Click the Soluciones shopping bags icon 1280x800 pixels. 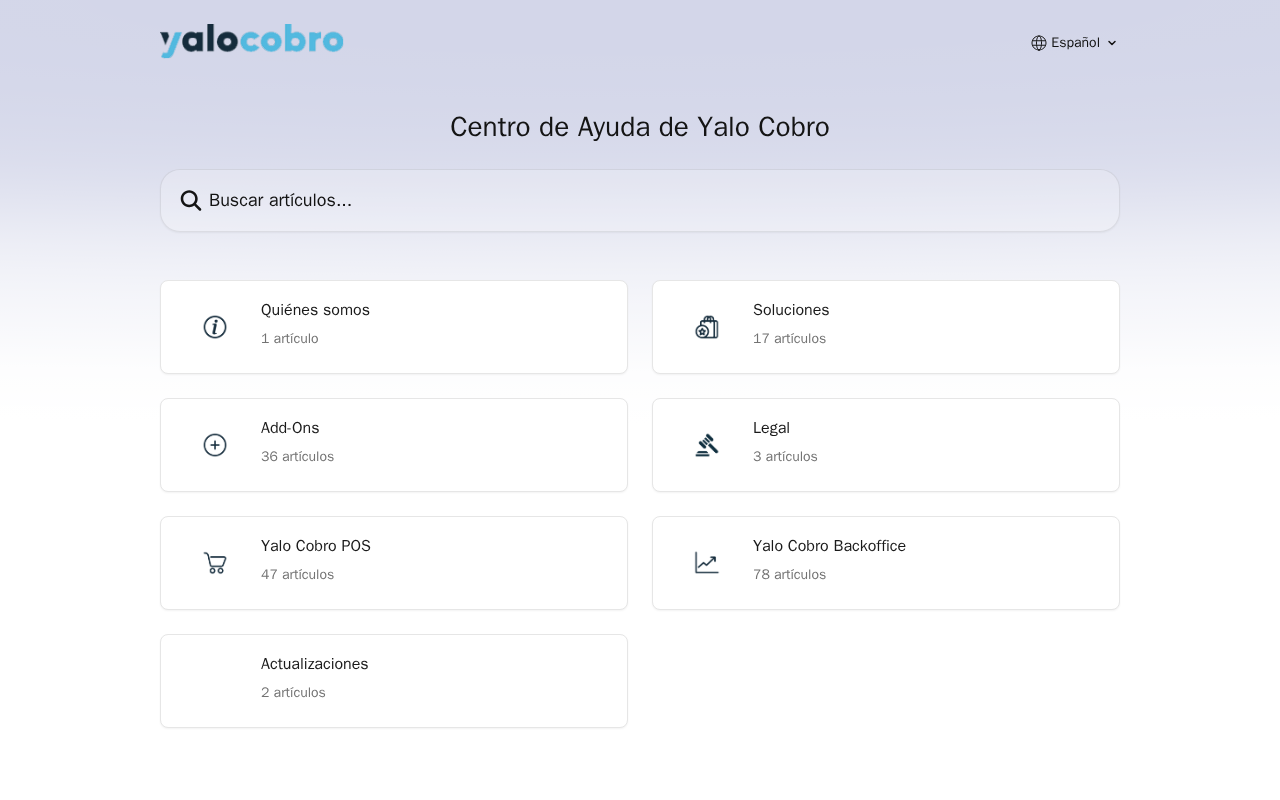707,327
